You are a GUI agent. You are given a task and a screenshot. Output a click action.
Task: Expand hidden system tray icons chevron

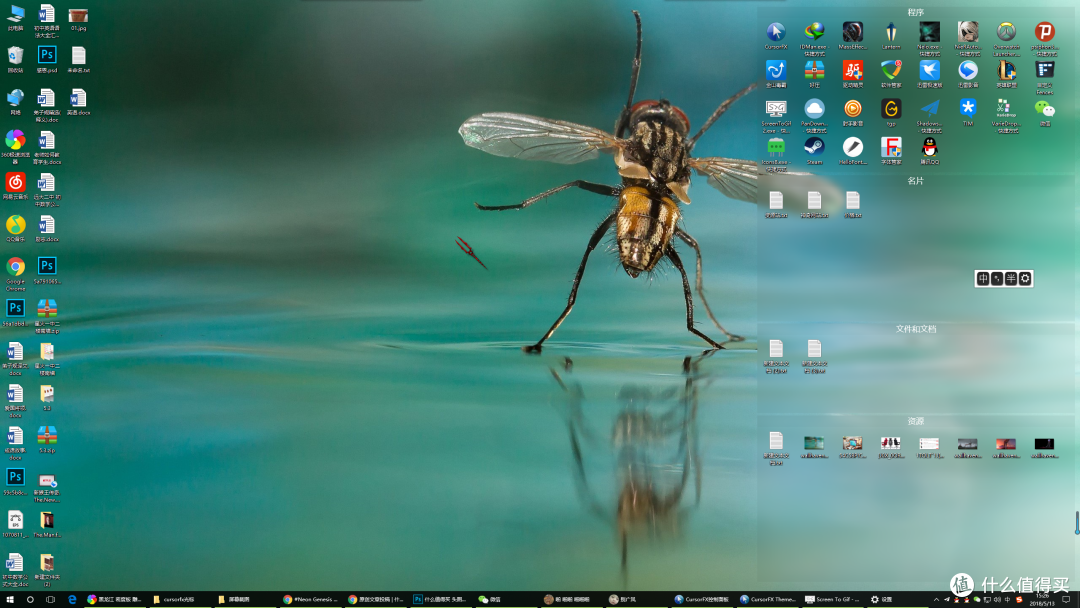pos(936,600)
